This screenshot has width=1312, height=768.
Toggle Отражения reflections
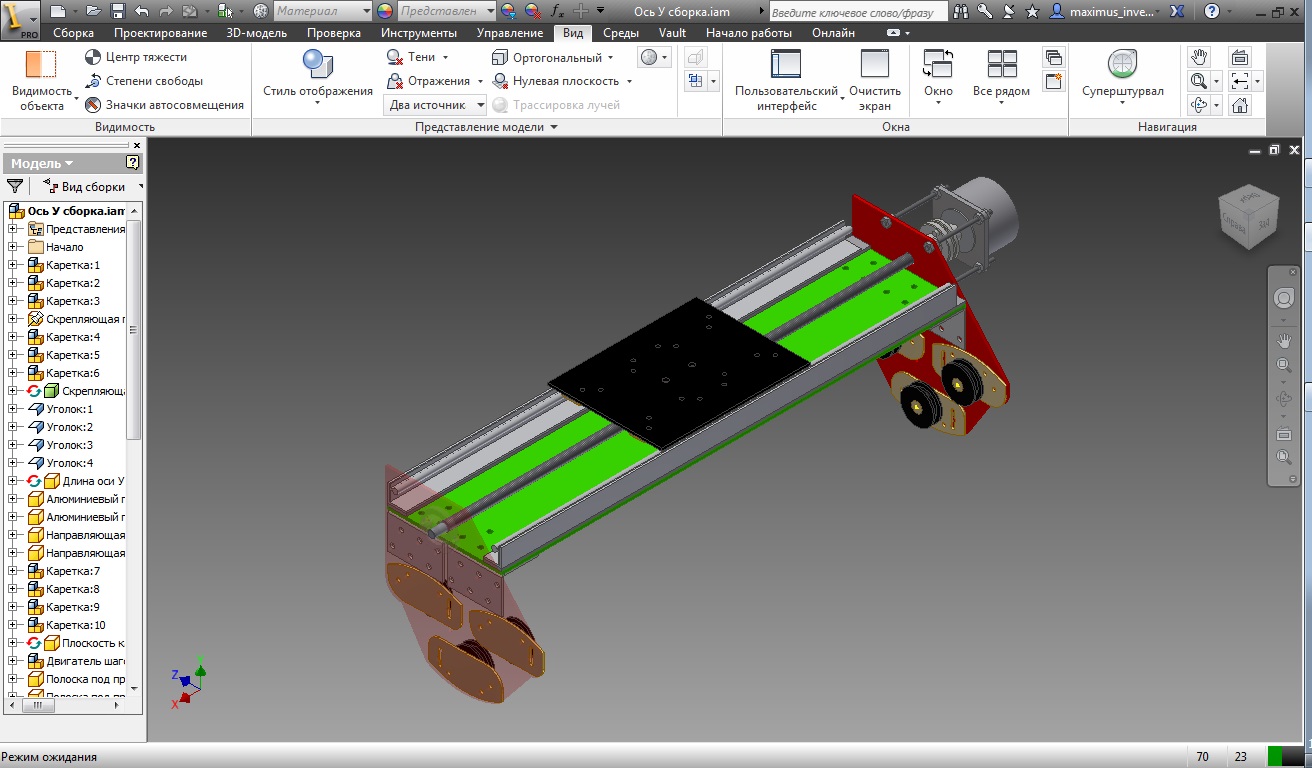tap(434, 81)
